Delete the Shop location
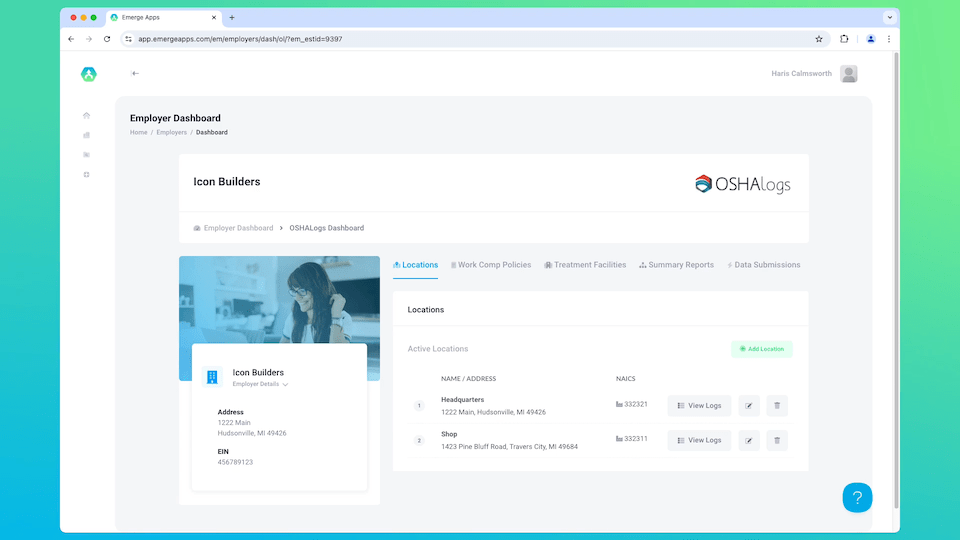The image size is (960, 540). coord(777,440)
